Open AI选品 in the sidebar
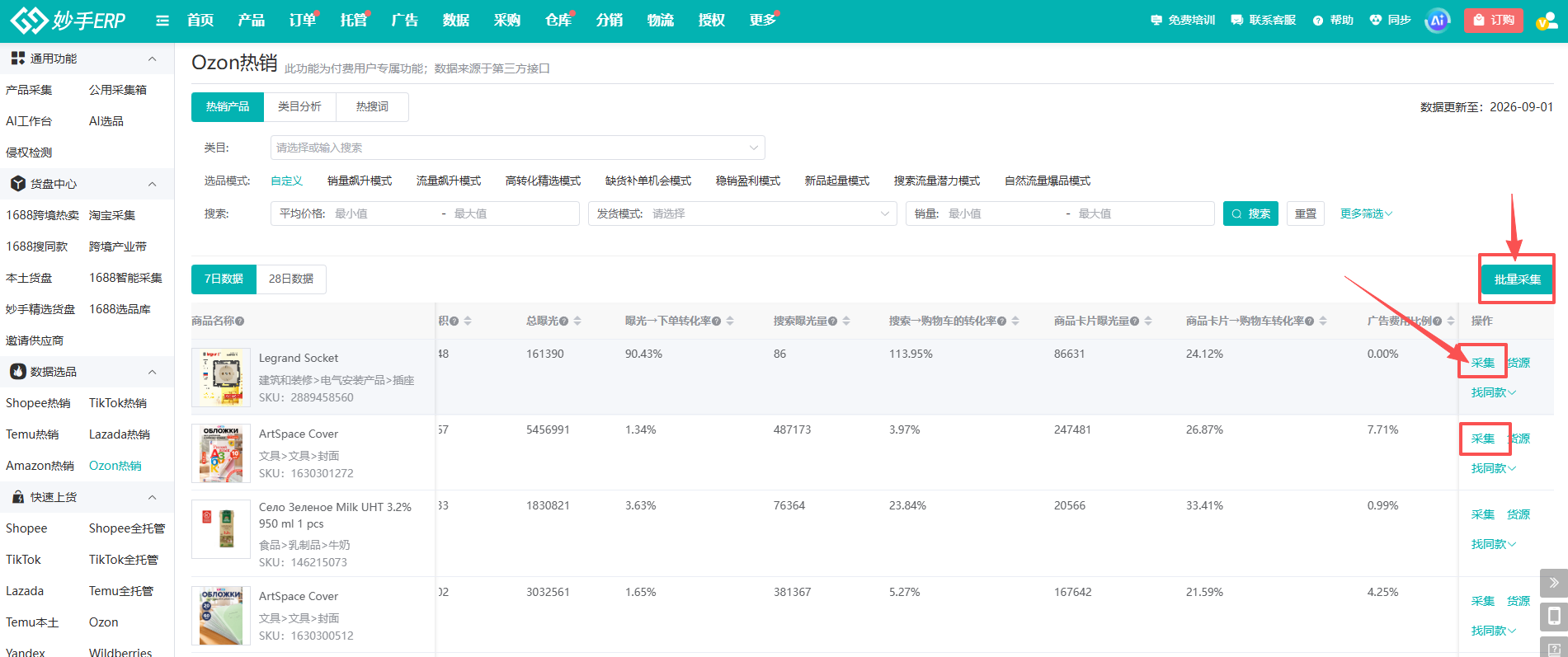The width and height of the screenshot is (1568, 657). 106,121
